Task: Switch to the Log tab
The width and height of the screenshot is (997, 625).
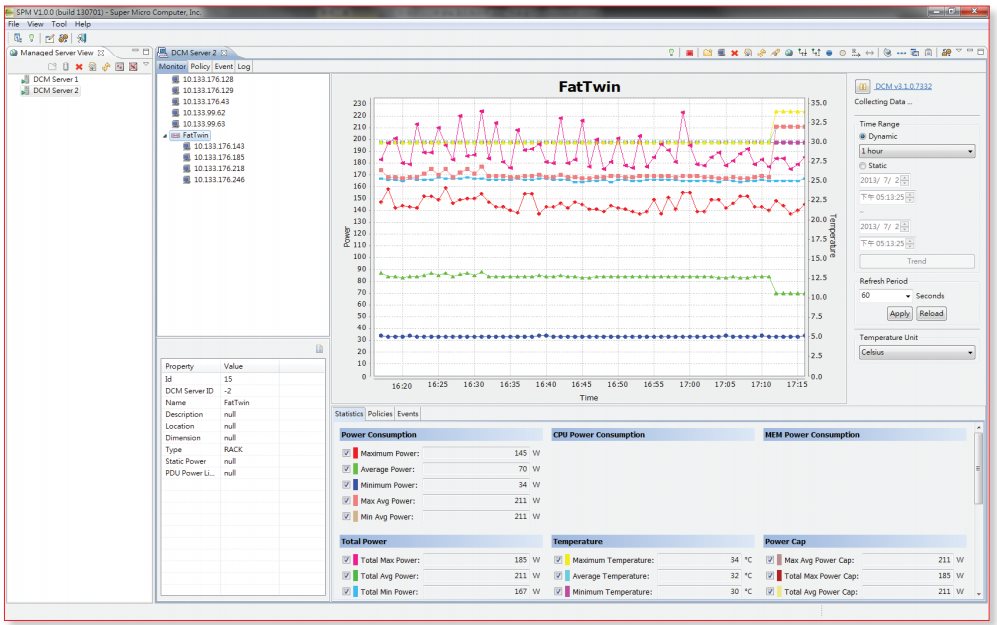Action: click(244, 66)
